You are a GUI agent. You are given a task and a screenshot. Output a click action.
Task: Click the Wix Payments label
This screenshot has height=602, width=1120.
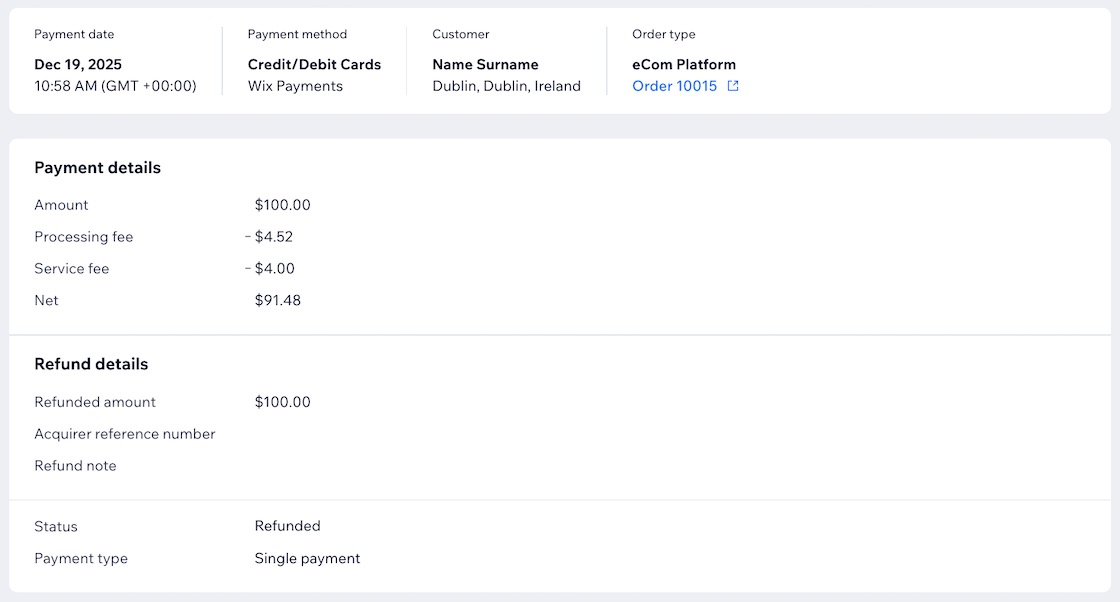coord(294,86)
